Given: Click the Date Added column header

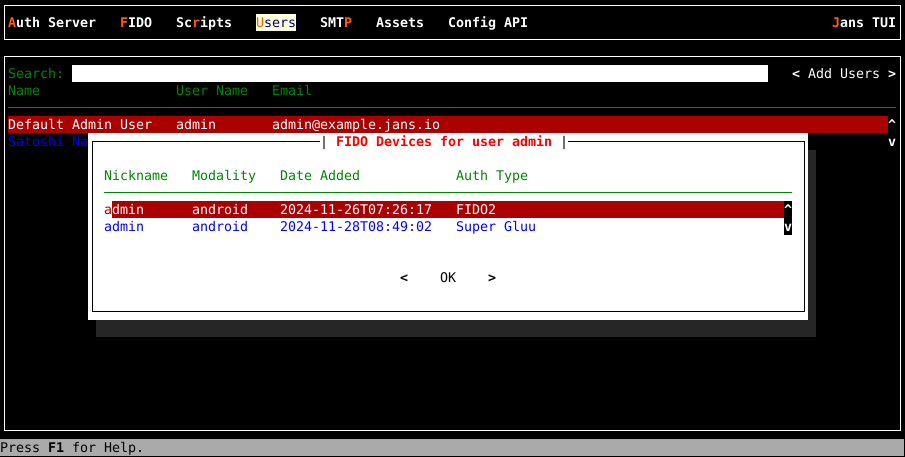Looking at the screenshot, I should click(320, 176).
